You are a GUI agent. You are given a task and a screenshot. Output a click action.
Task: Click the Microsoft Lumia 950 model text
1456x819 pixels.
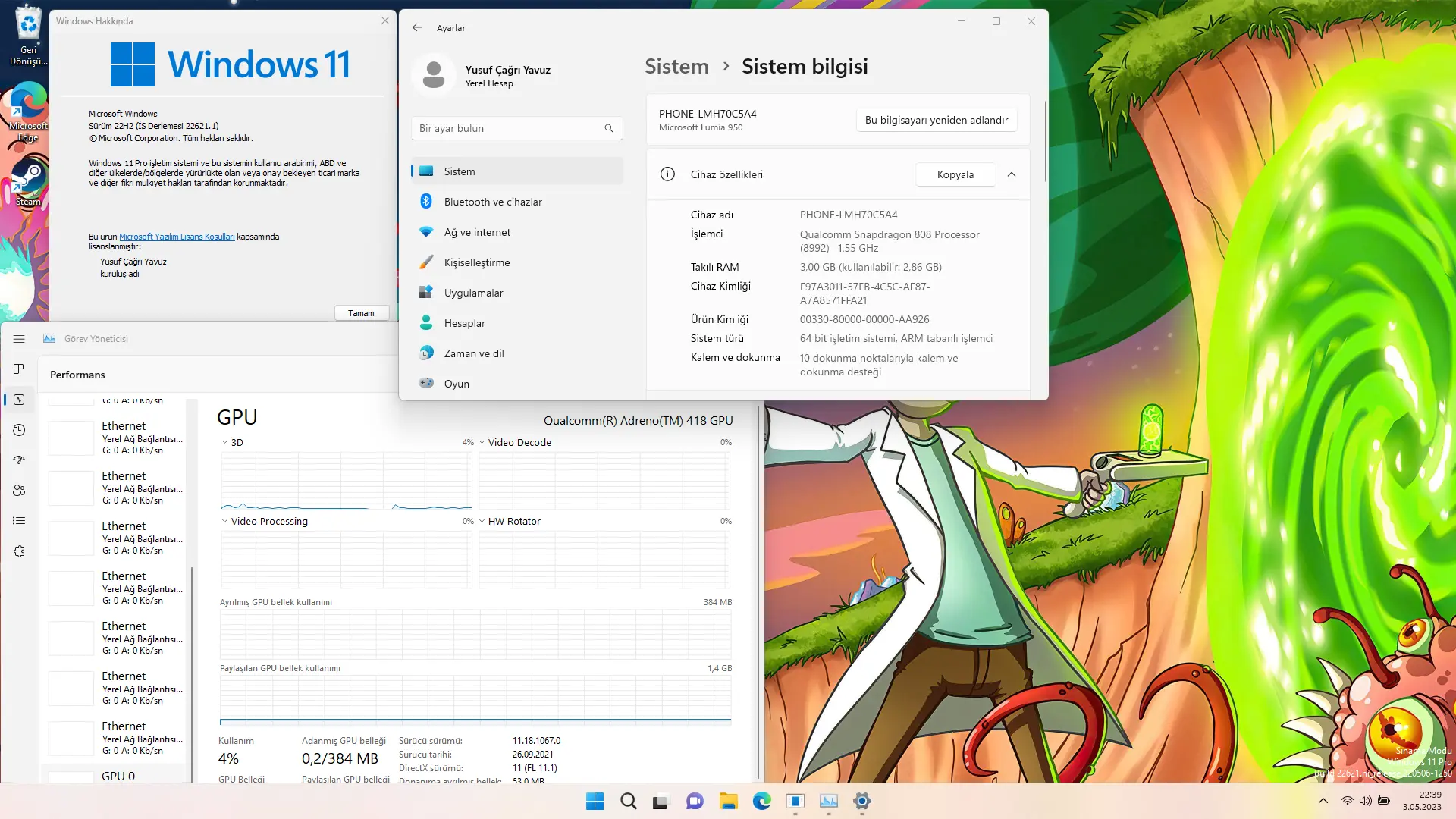pyautogui.click(x=701, y=127)
